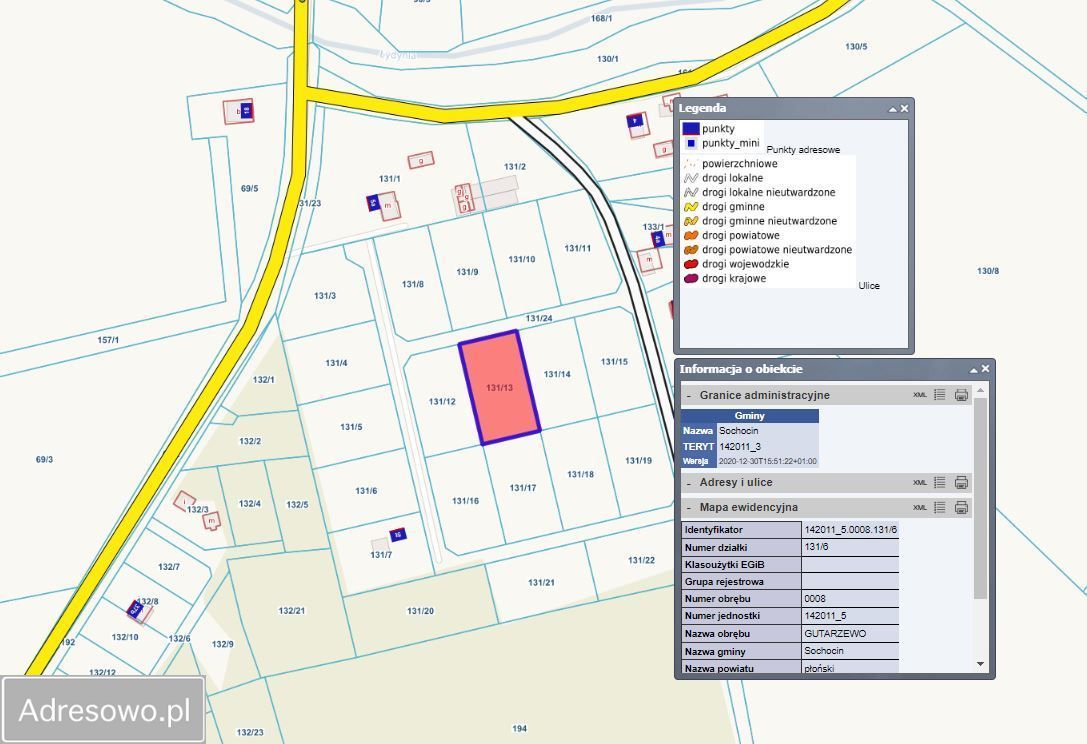Click the Gminy table header
Image resolution: width=1087 pixels, height=744 pixels.
coord(749,416)
